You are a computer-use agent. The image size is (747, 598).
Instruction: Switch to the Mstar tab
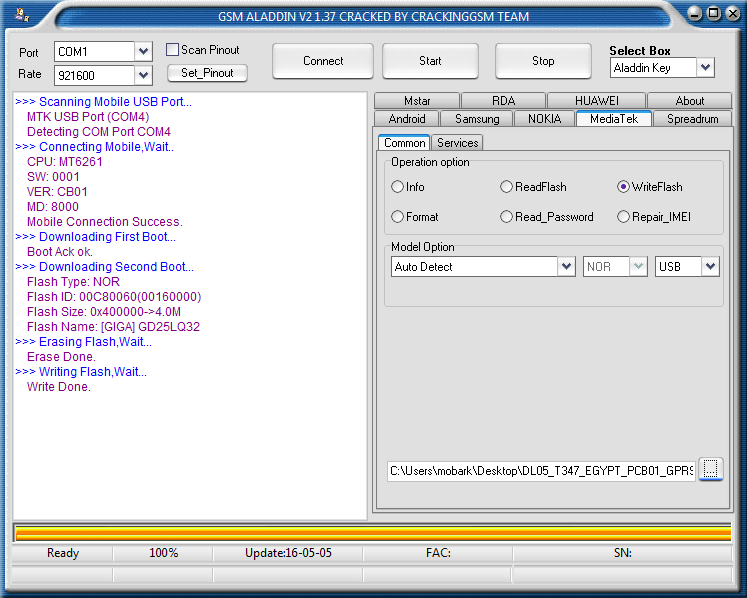click(417, 101)
